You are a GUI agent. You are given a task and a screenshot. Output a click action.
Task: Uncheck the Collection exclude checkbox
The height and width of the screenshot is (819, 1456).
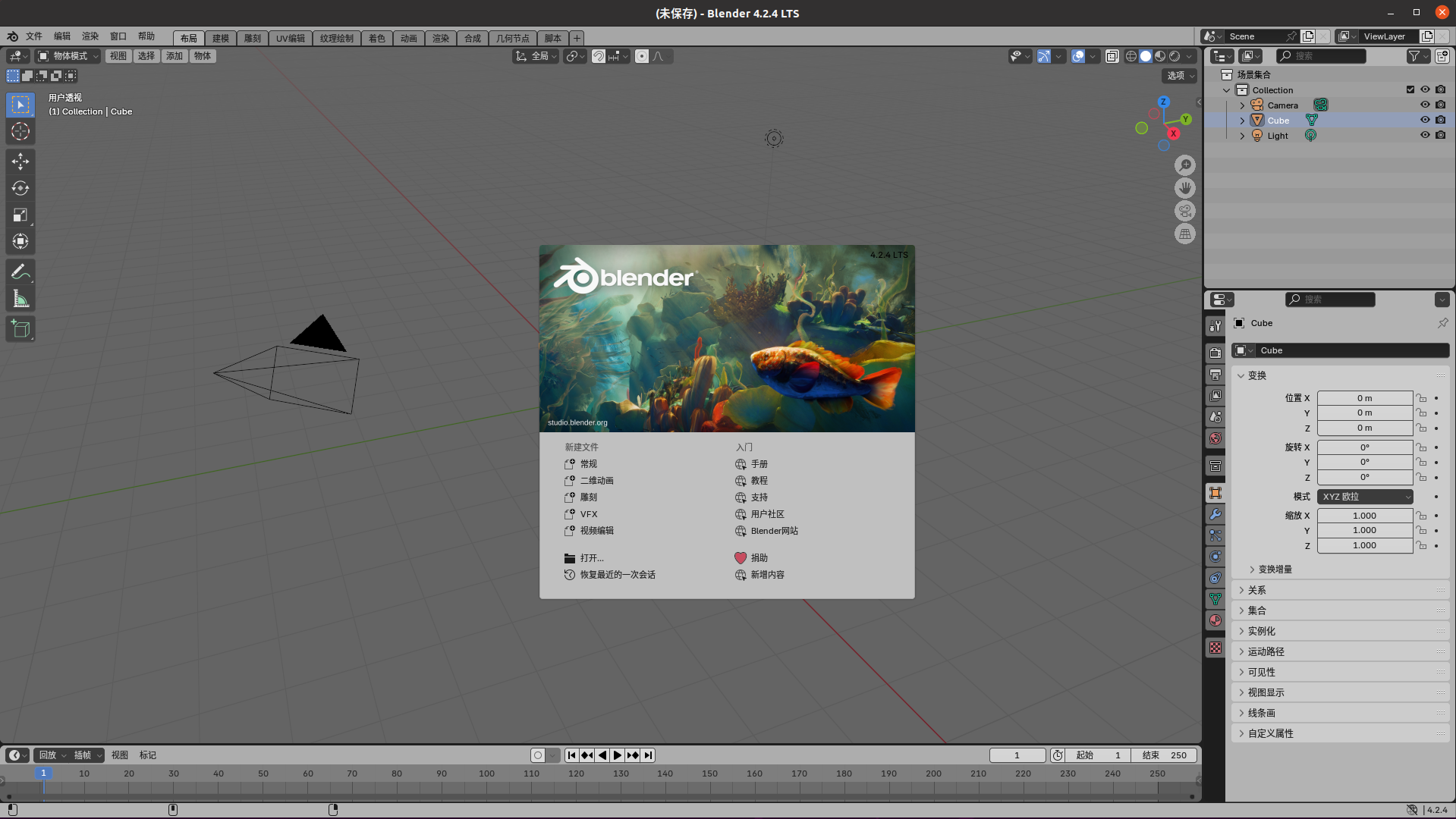1410,89
